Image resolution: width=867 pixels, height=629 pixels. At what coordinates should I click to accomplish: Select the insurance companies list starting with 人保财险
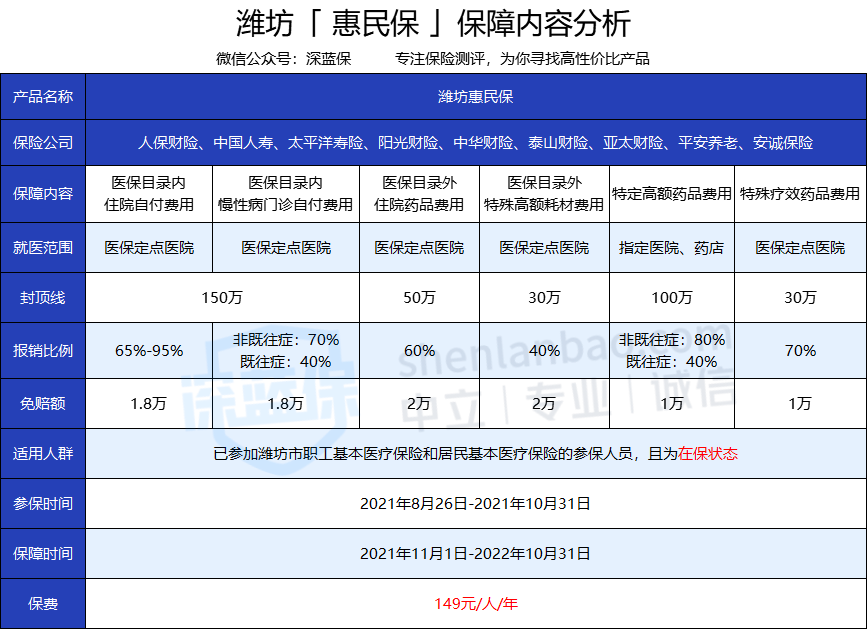coord(475,143)
